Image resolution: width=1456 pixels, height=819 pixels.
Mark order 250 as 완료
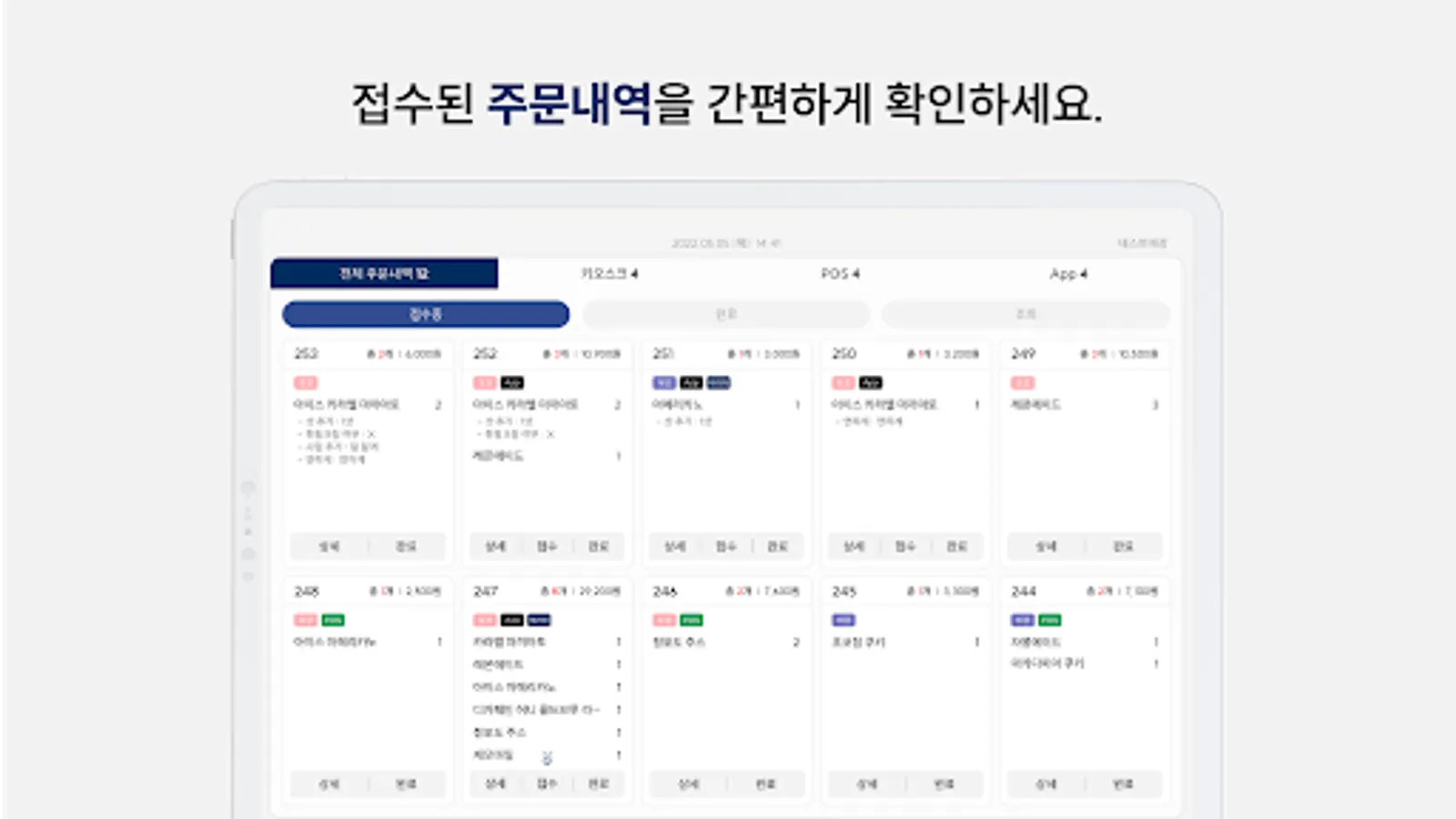(956, 546)
